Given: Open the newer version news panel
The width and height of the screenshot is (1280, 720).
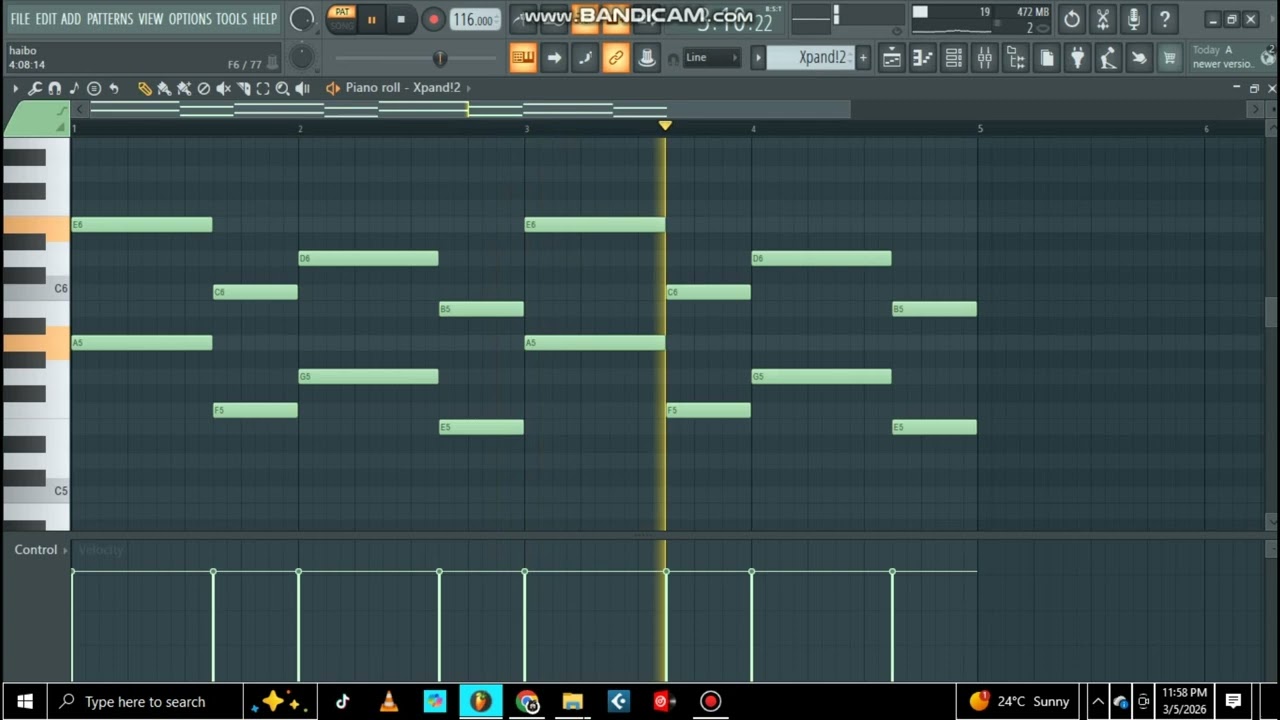Looking at the screenshot, I should (1231, 57).
